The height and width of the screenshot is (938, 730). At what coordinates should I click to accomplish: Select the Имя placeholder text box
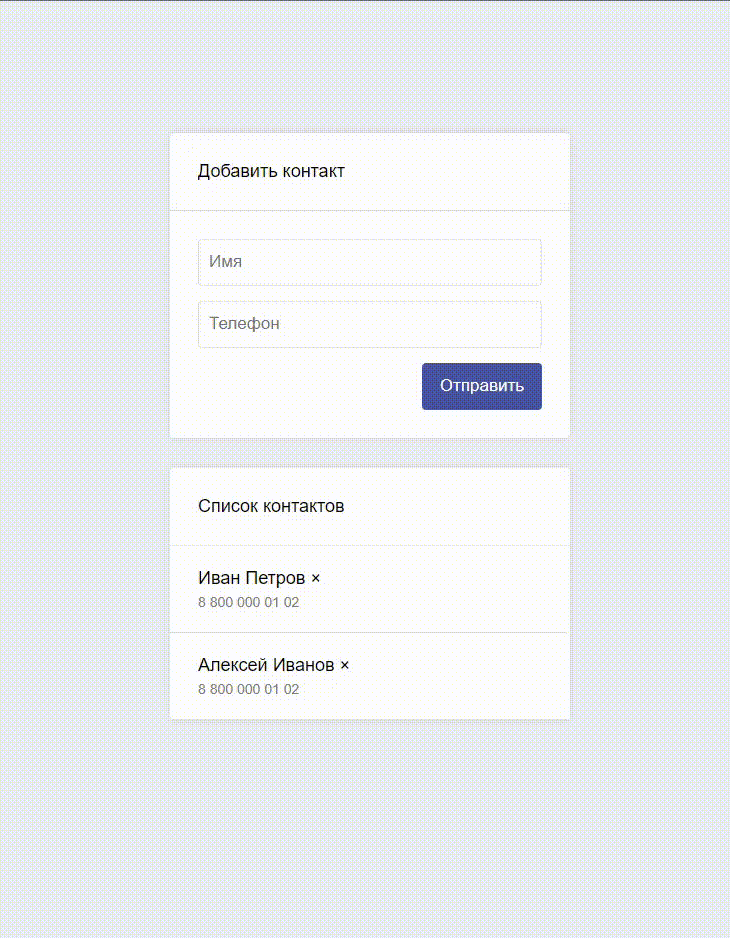click(369, 261)
